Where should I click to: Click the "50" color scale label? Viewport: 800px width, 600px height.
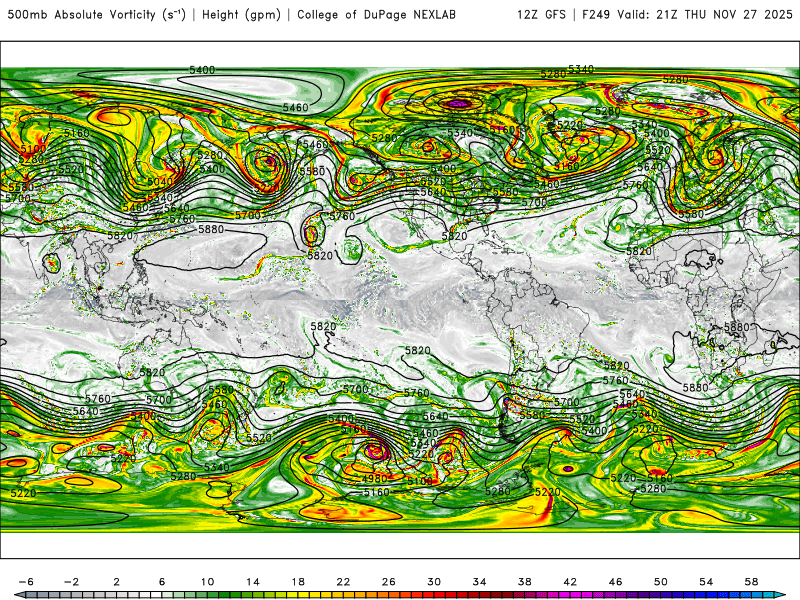click(661, 582)
